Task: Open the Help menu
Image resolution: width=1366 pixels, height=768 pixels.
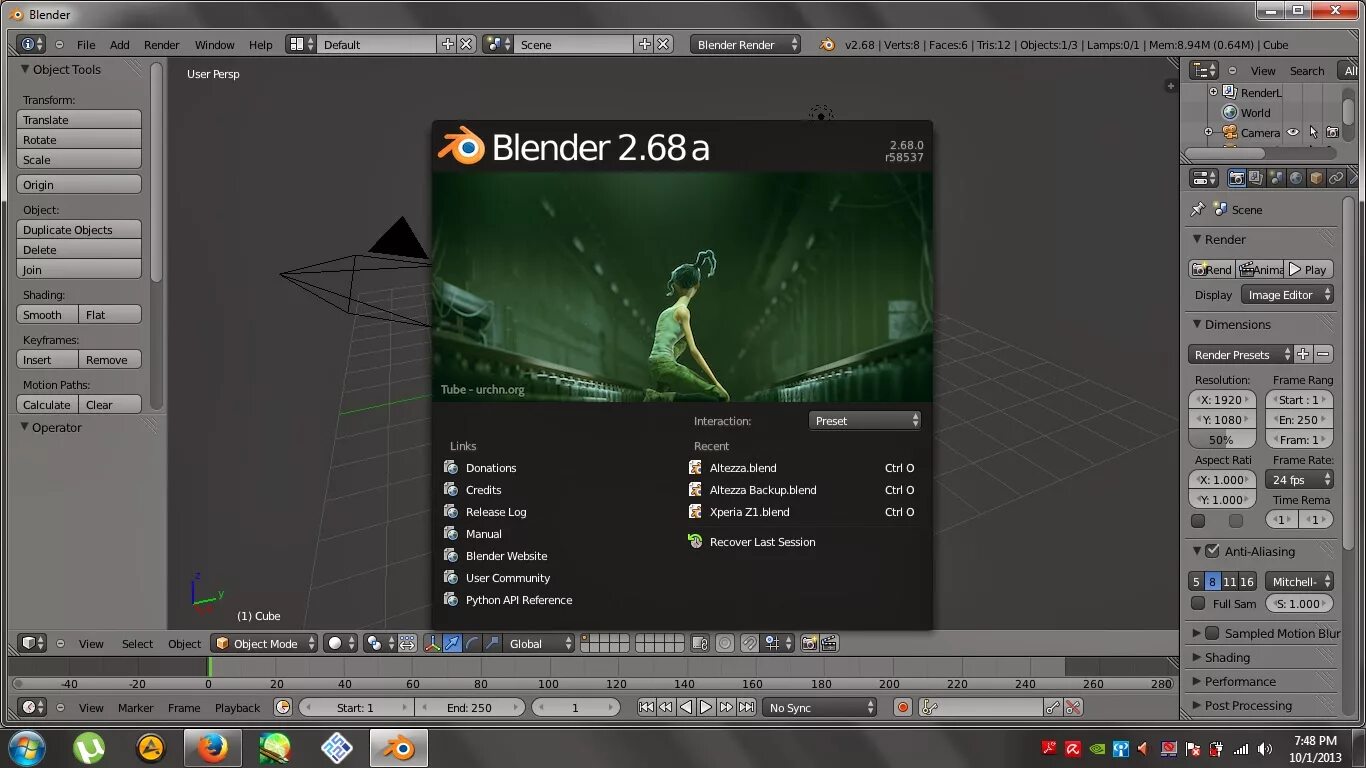Action: 260,45
